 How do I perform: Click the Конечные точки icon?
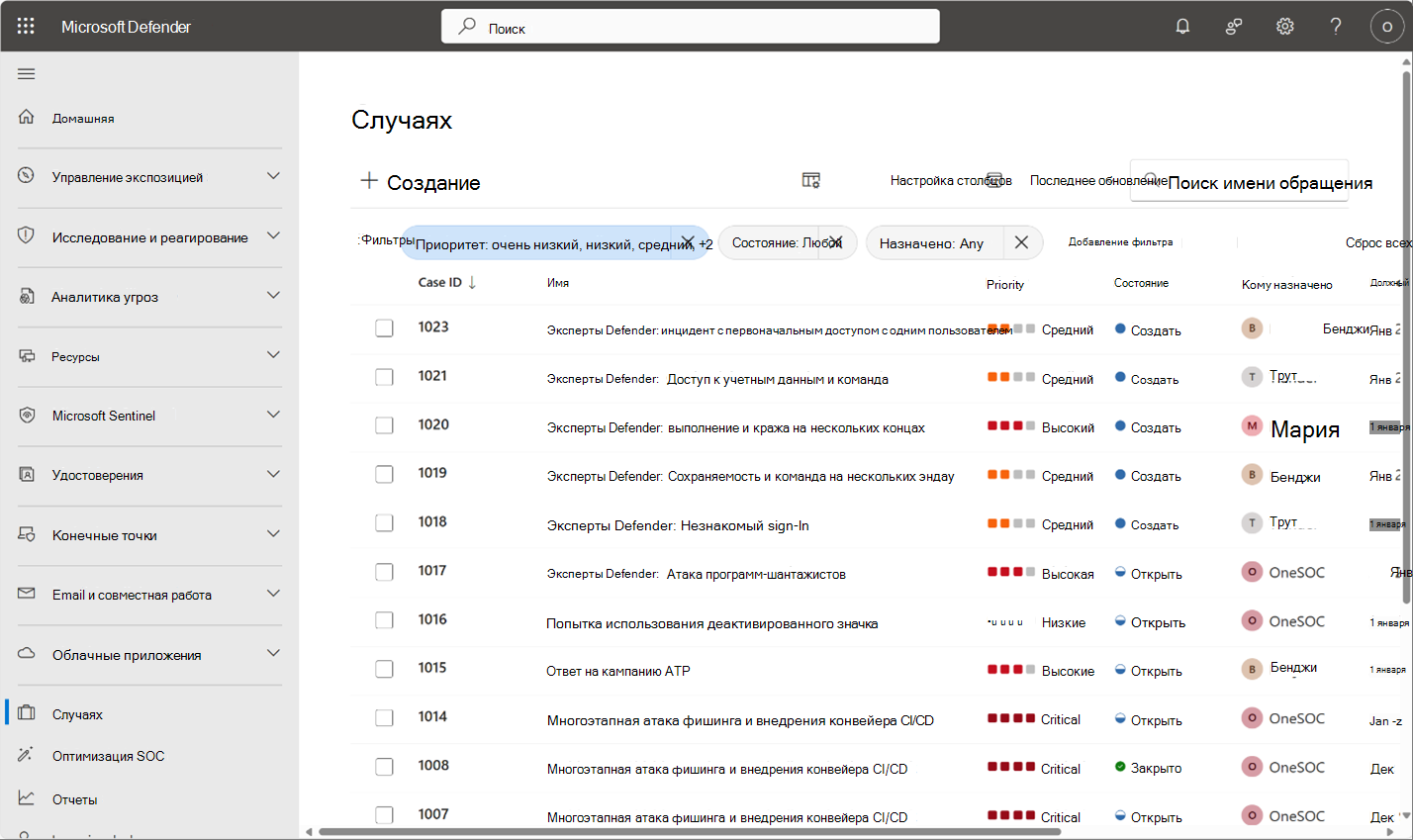(x=27, y=534)
